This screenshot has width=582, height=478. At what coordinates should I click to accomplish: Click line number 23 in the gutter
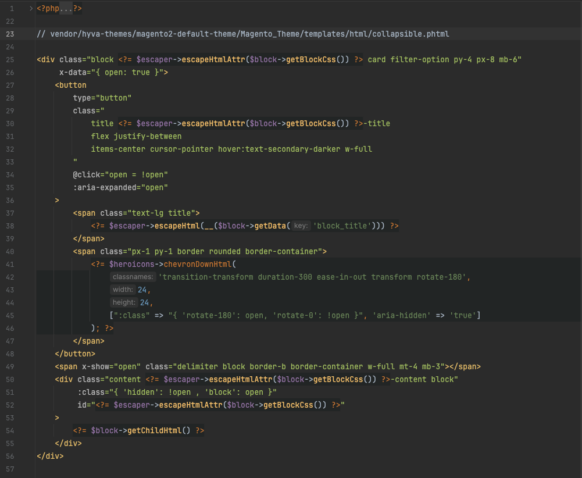(10, 34)
